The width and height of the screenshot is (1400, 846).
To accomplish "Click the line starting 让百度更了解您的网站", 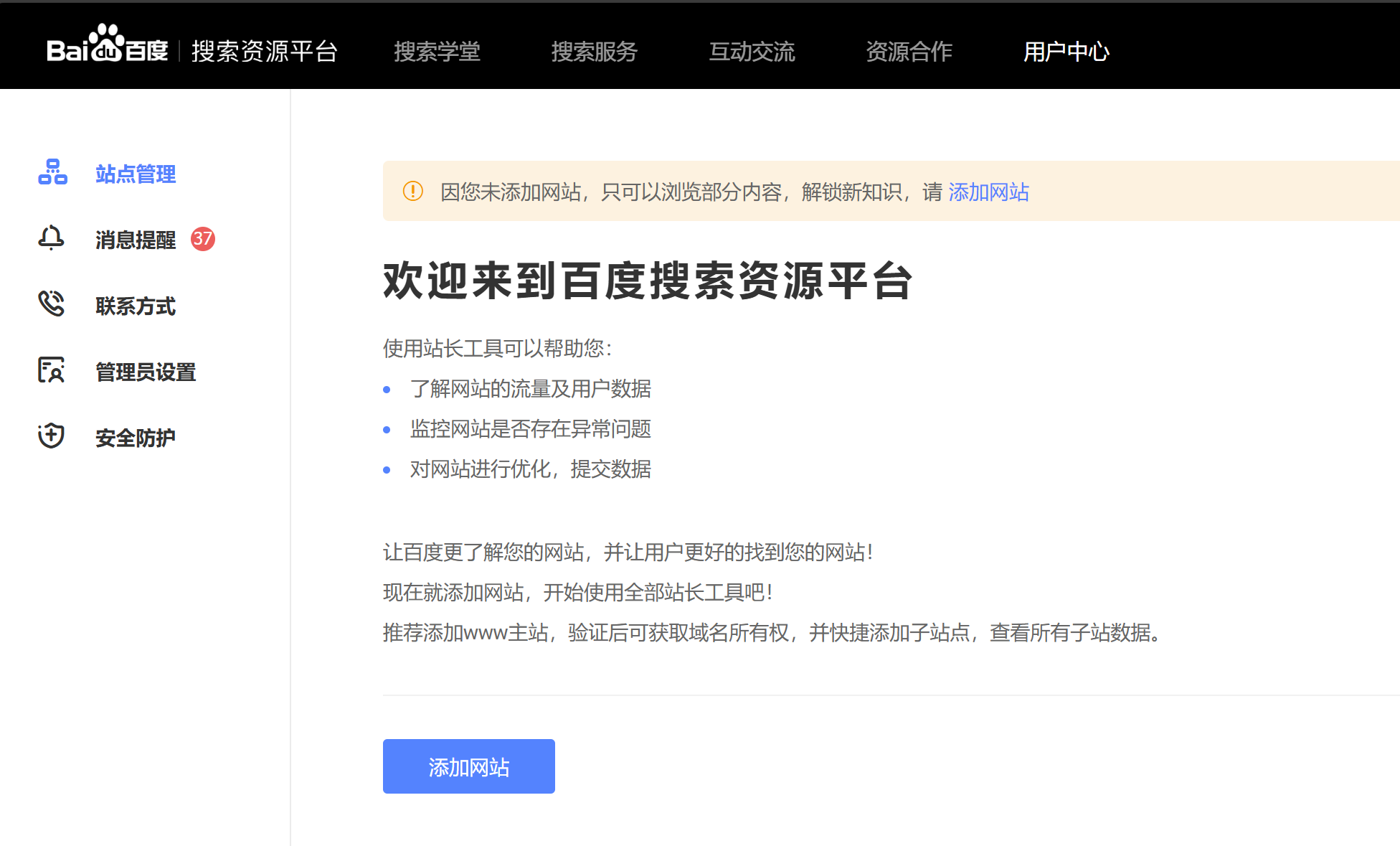I will pyautogui.click(x=628, y=553).
